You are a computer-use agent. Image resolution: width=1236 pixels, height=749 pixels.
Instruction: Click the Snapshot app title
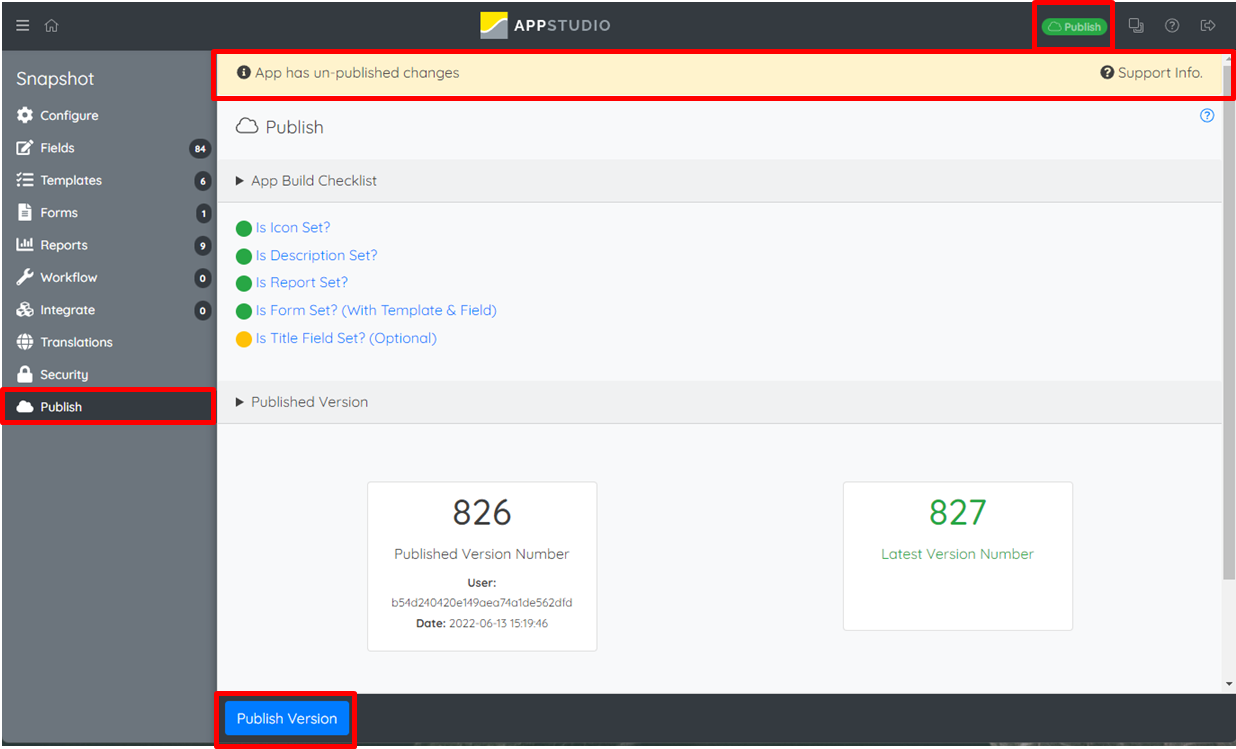tap(55, 79)
